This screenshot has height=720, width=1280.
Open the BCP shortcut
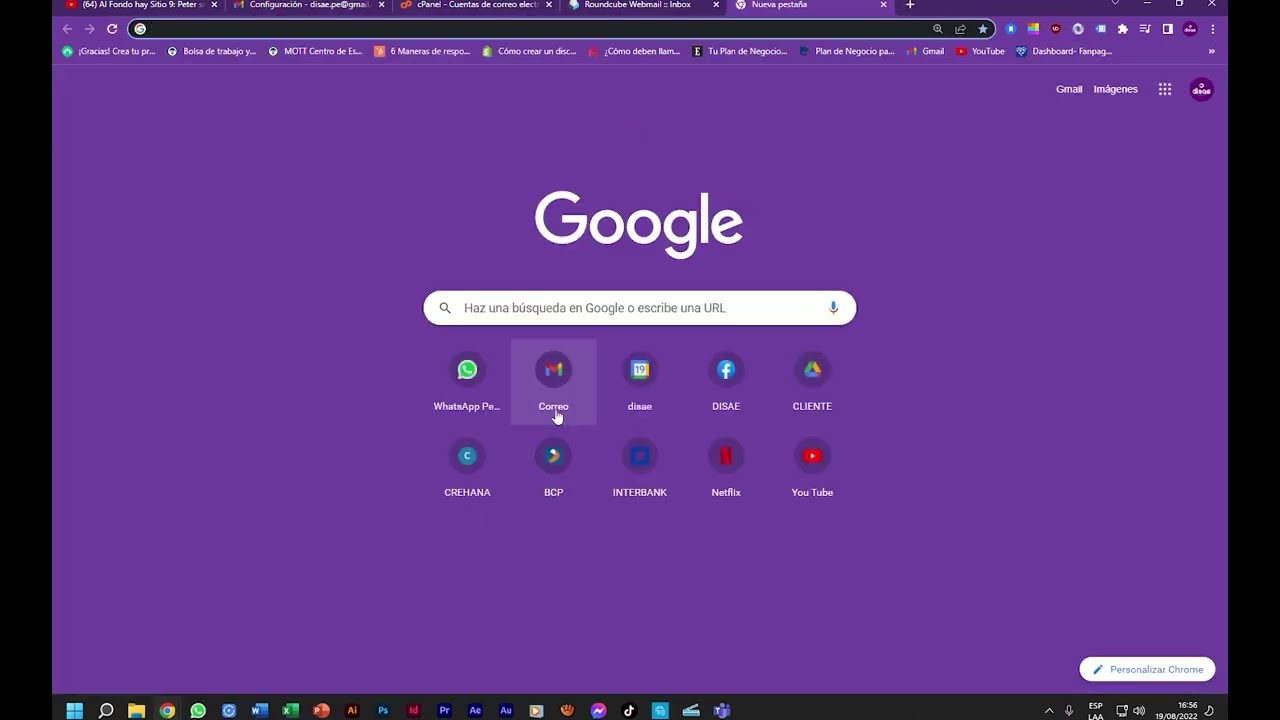pos(553,468)
